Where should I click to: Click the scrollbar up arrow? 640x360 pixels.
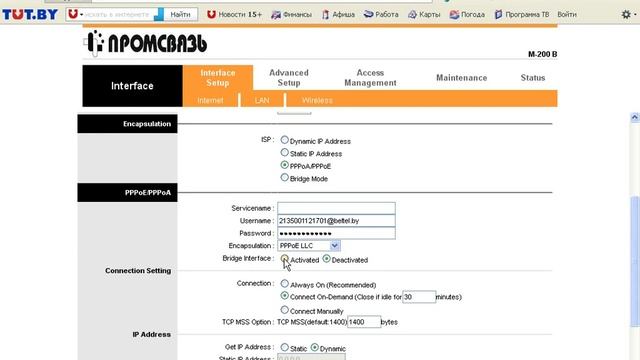(x=635, y=118)
